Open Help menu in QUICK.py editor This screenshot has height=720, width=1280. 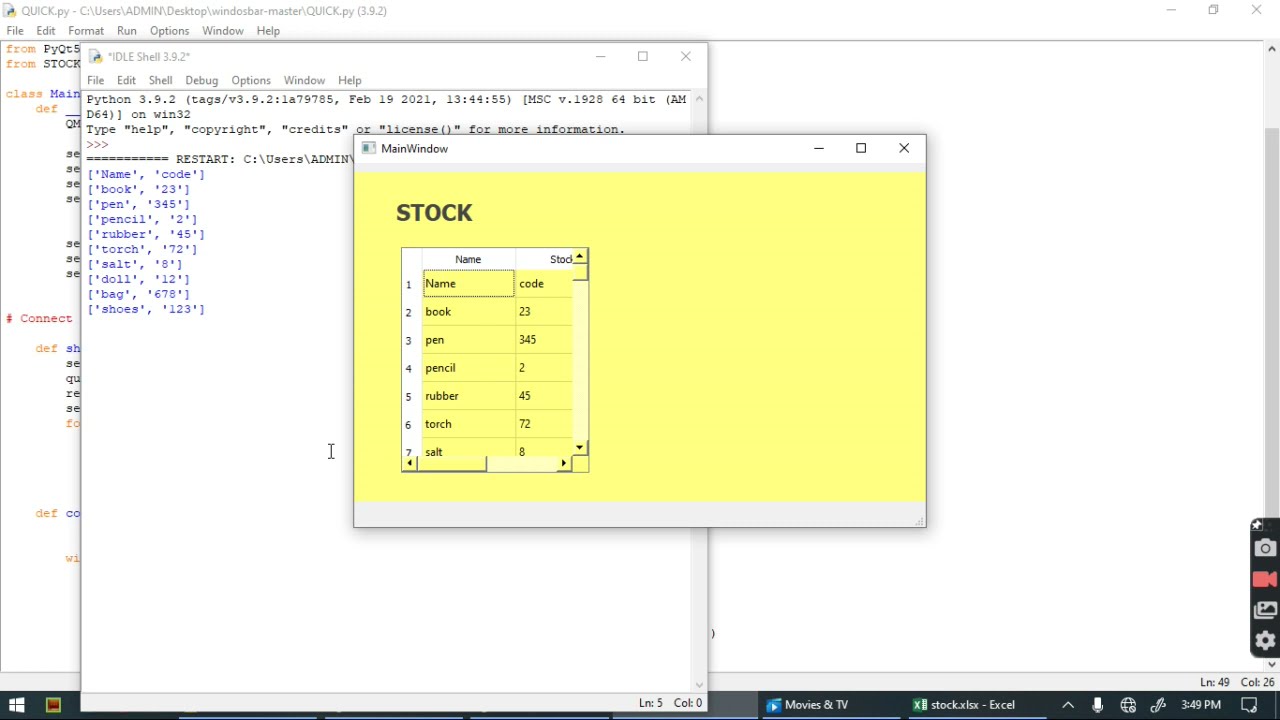click(x=268, y=31)
